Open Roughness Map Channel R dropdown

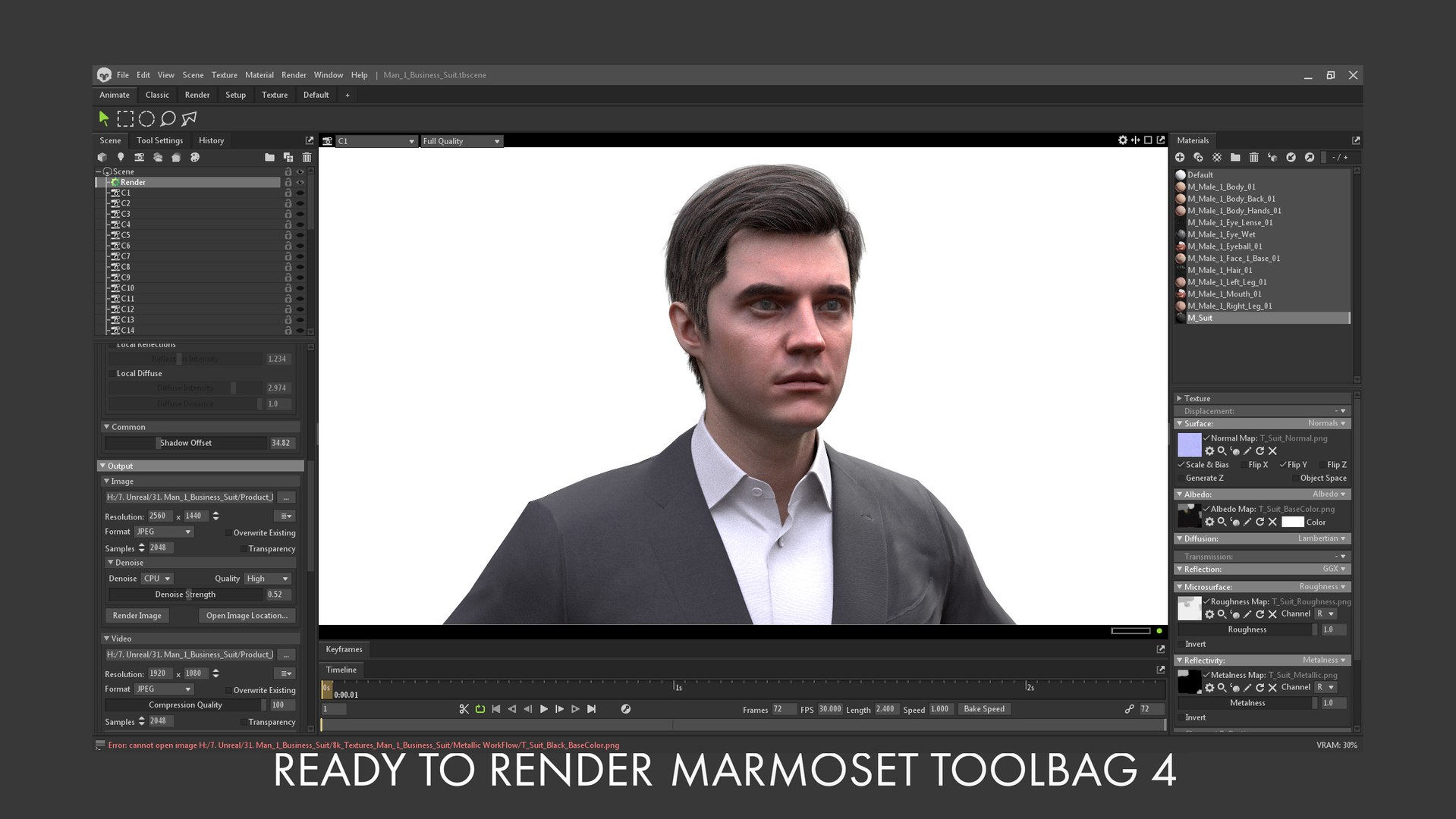click(x=1325, y=614)
